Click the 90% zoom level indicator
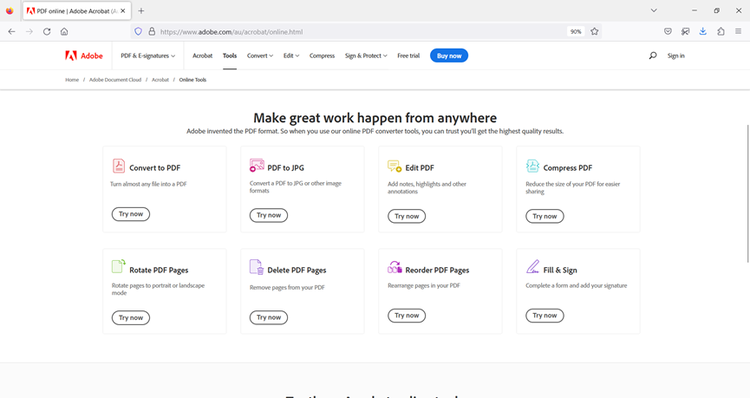The width and height of the screenshot is (750, 398). 575,32
